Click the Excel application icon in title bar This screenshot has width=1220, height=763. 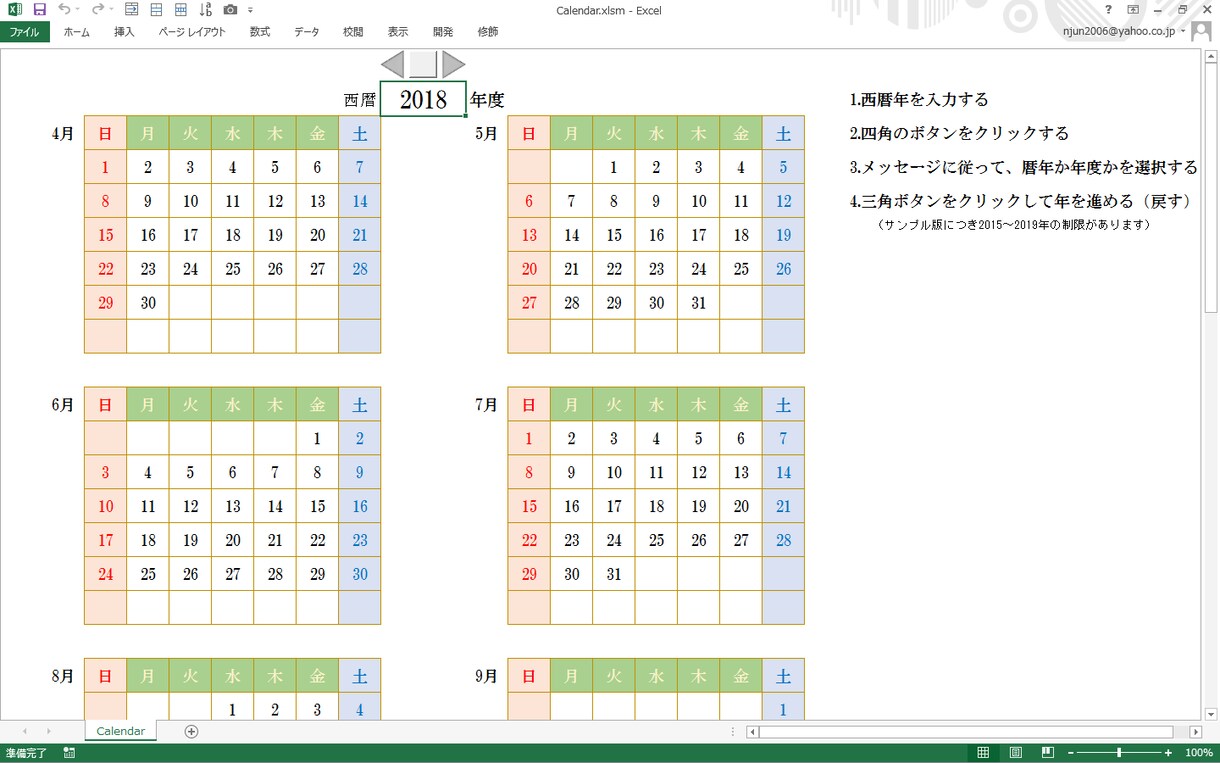[x=14, y=9]
